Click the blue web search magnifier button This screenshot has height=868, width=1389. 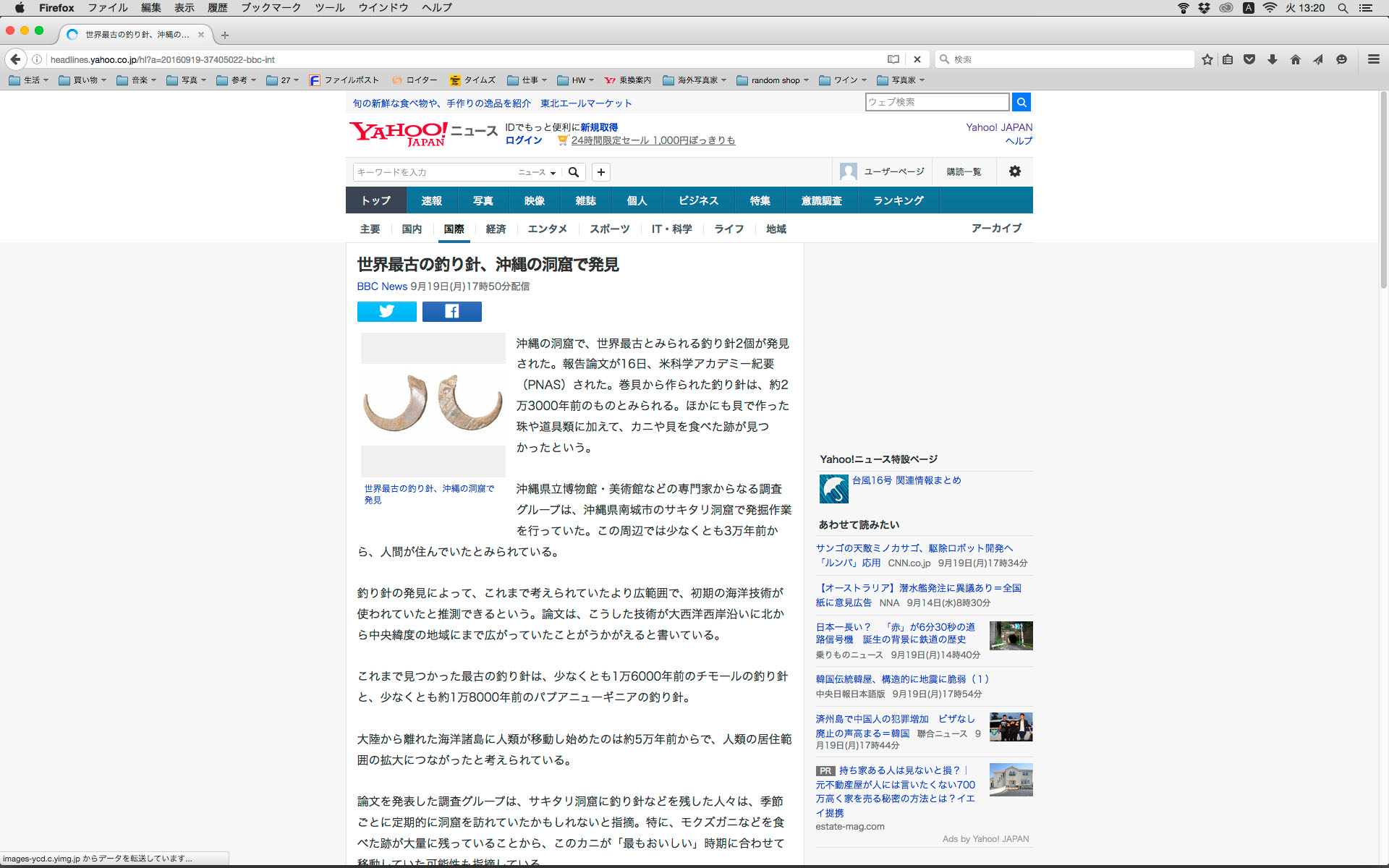click(1021, 102)
